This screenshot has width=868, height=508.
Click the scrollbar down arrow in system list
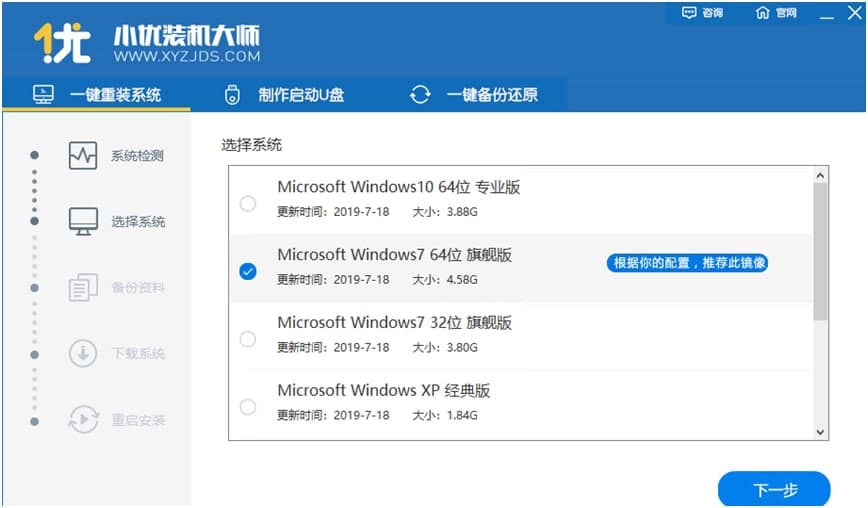(x=820, y=432)
